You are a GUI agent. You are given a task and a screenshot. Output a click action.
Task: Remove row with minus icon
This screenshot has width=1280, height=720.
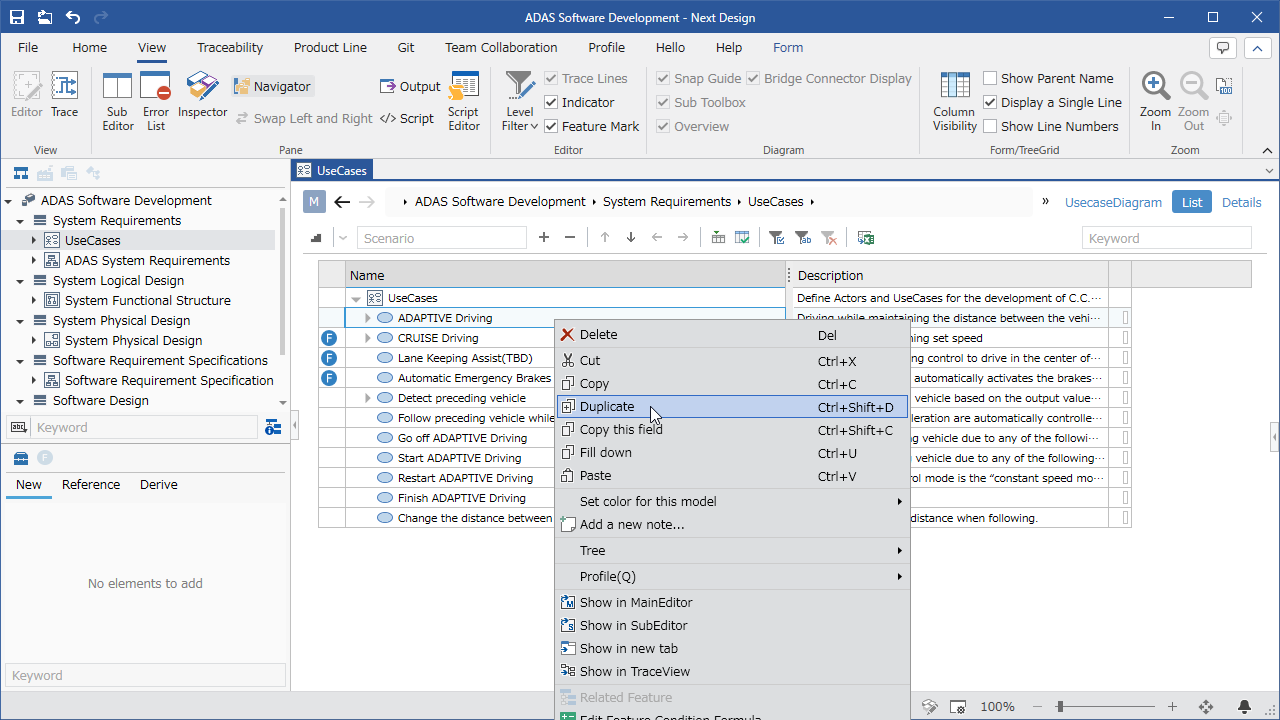coord(570,238)
